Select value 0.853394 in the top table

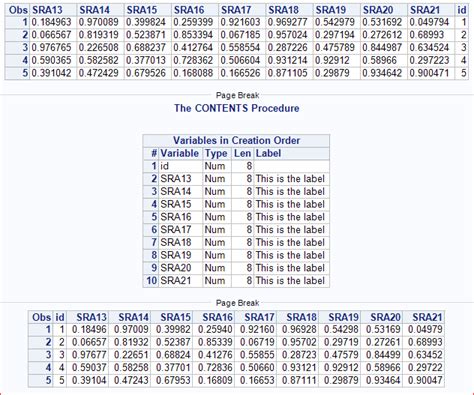193,35
